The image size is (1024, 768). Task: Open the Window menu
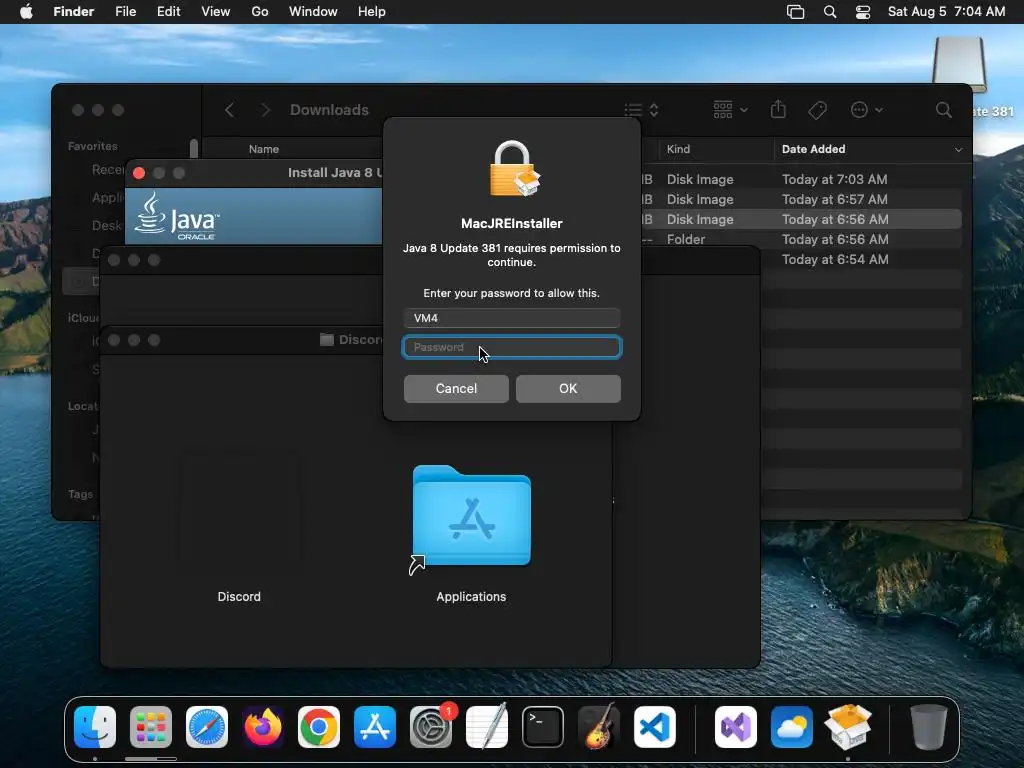click(x=313, y=12)
